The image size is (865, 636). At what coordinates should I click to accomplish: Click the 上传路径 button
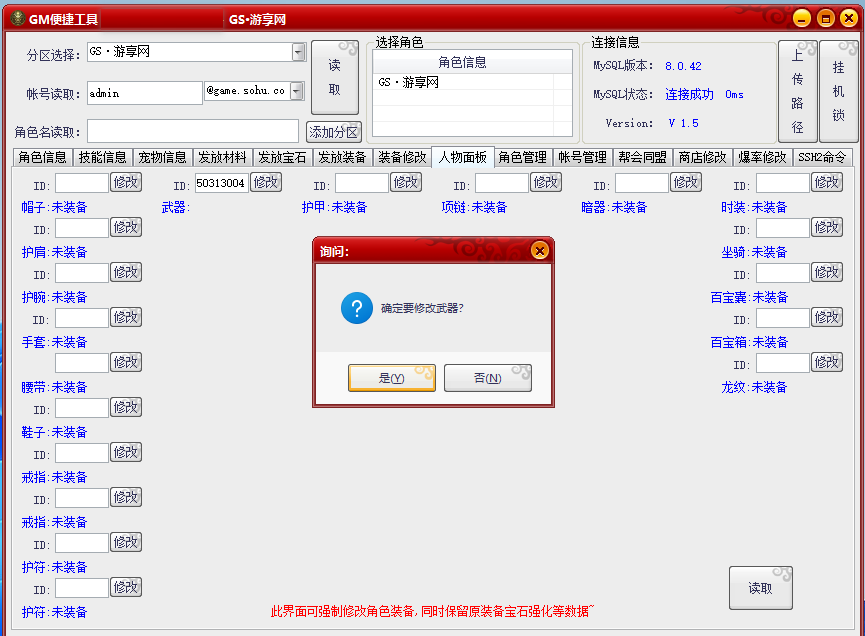click(x=797, y=91)
